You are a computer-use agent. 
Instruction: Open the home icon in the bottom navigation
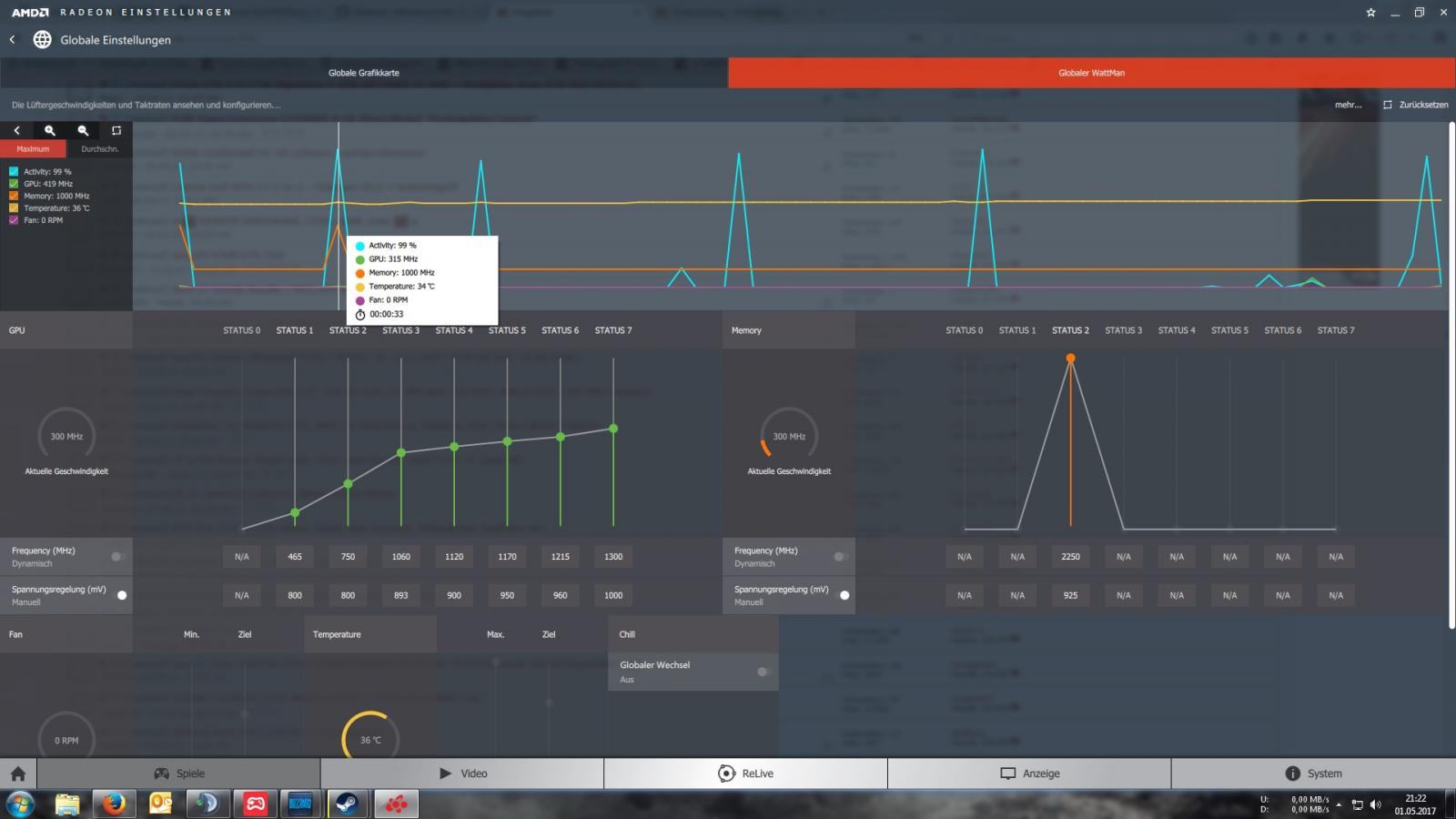(17, 773)
